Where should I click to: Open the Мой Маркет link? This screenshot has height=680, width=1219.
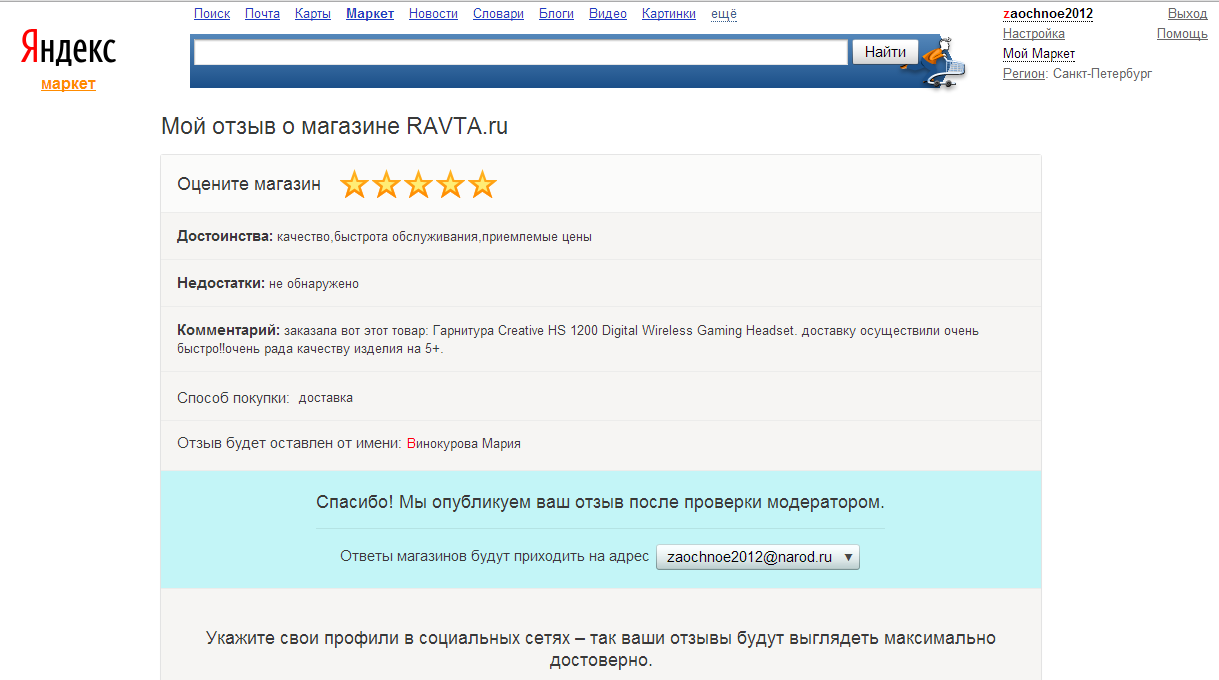click(1039, 54)
